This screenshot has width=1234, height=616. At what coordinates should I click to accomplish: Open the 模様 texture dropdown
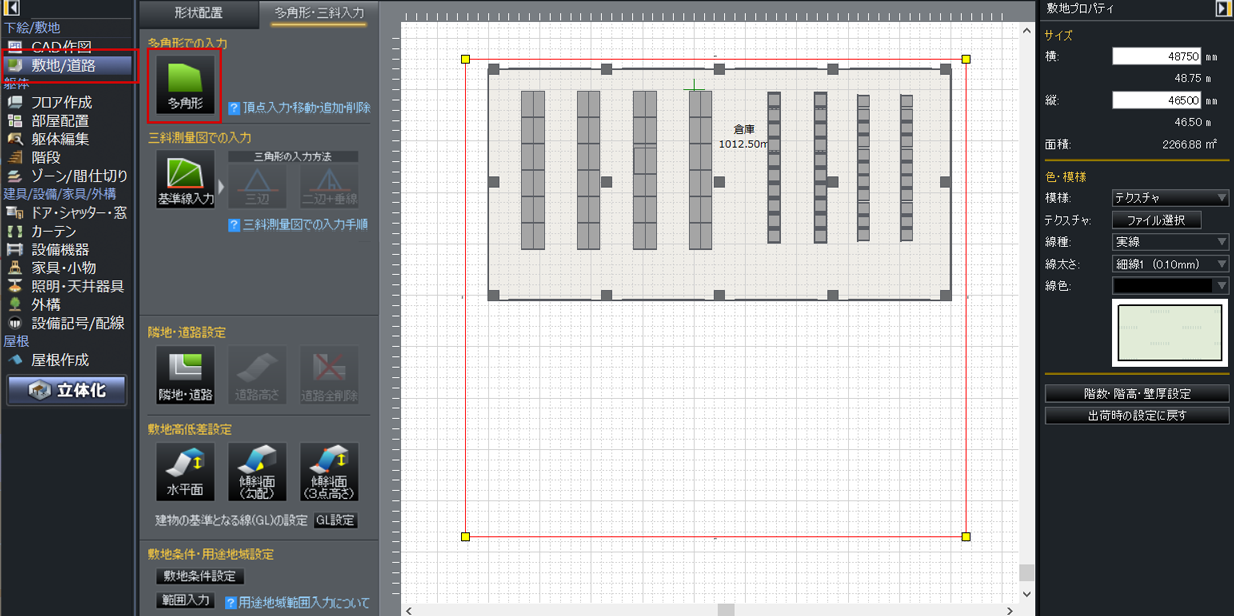(x=1170, y=198)
